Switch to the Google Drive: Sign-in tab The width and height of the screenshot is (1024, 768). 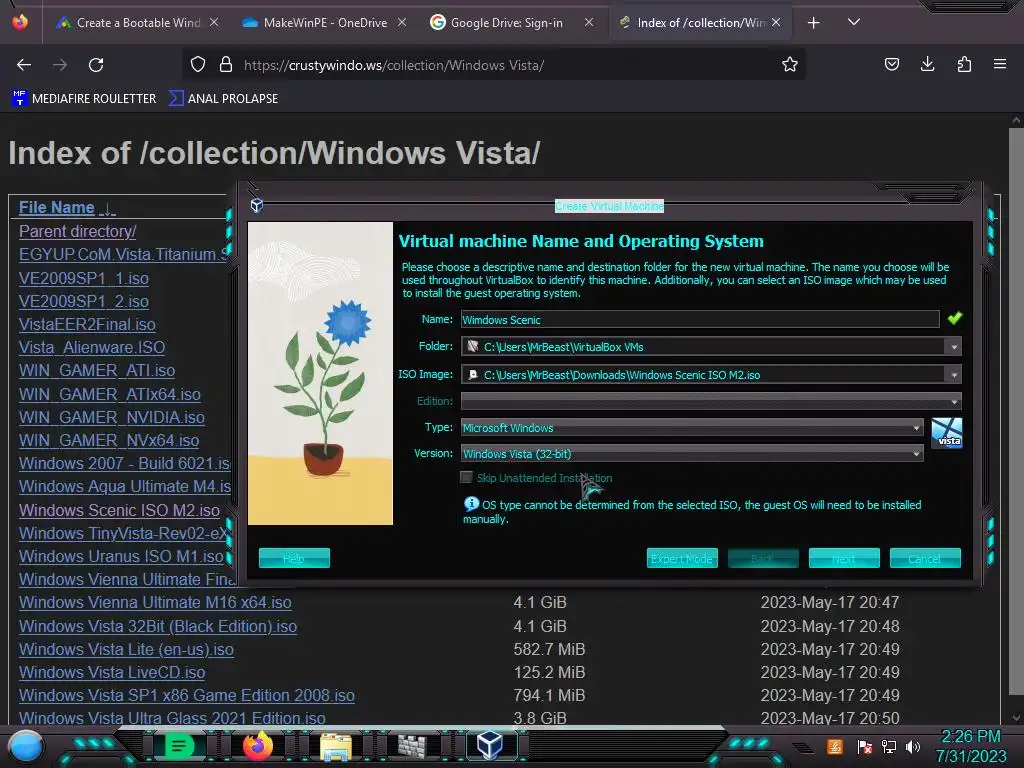click(506, 23)
